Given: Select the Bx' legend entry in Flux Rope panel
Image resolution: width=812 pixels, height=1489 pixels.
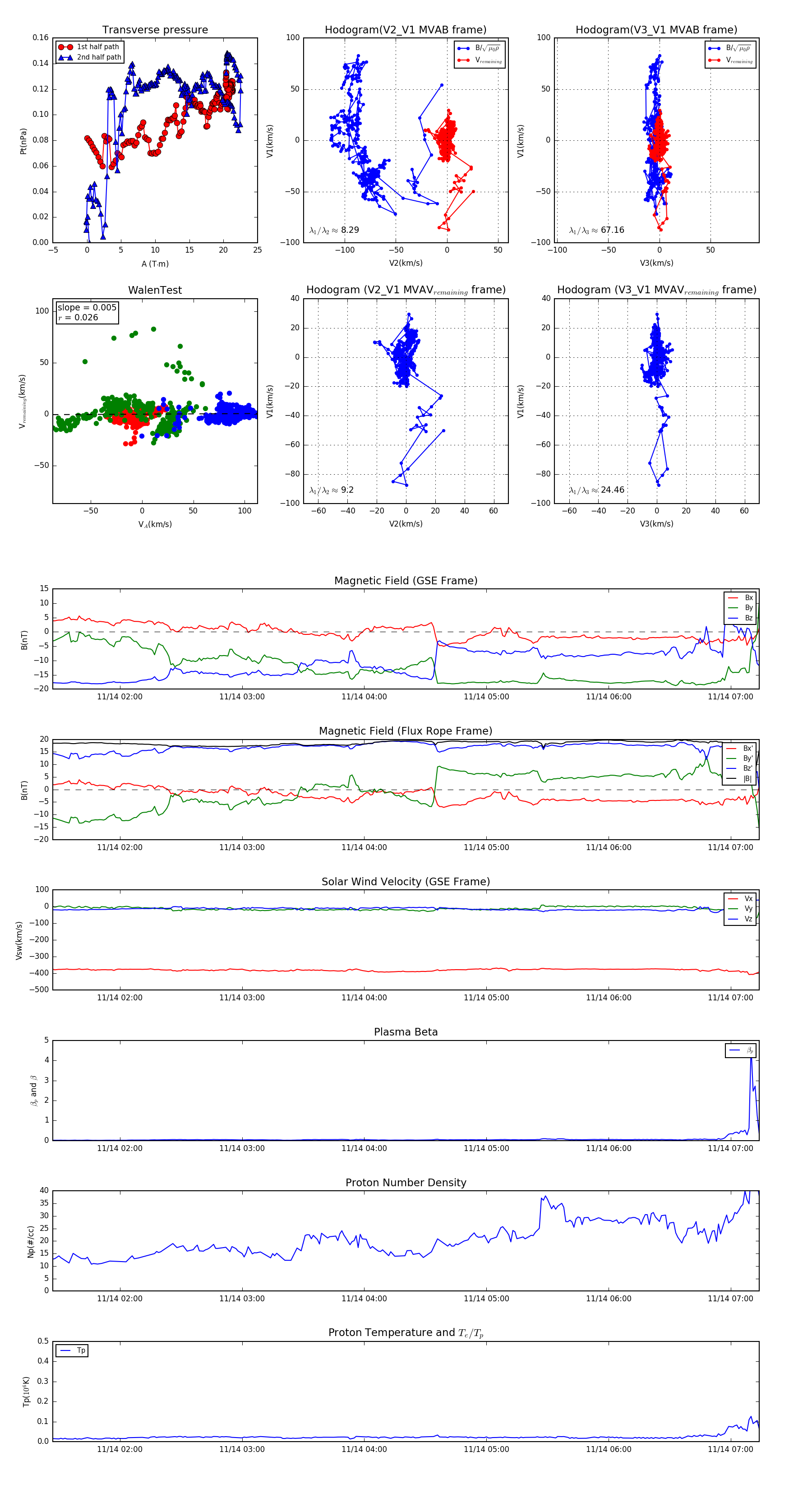Looking at the screenshot, I should point(739,748).
